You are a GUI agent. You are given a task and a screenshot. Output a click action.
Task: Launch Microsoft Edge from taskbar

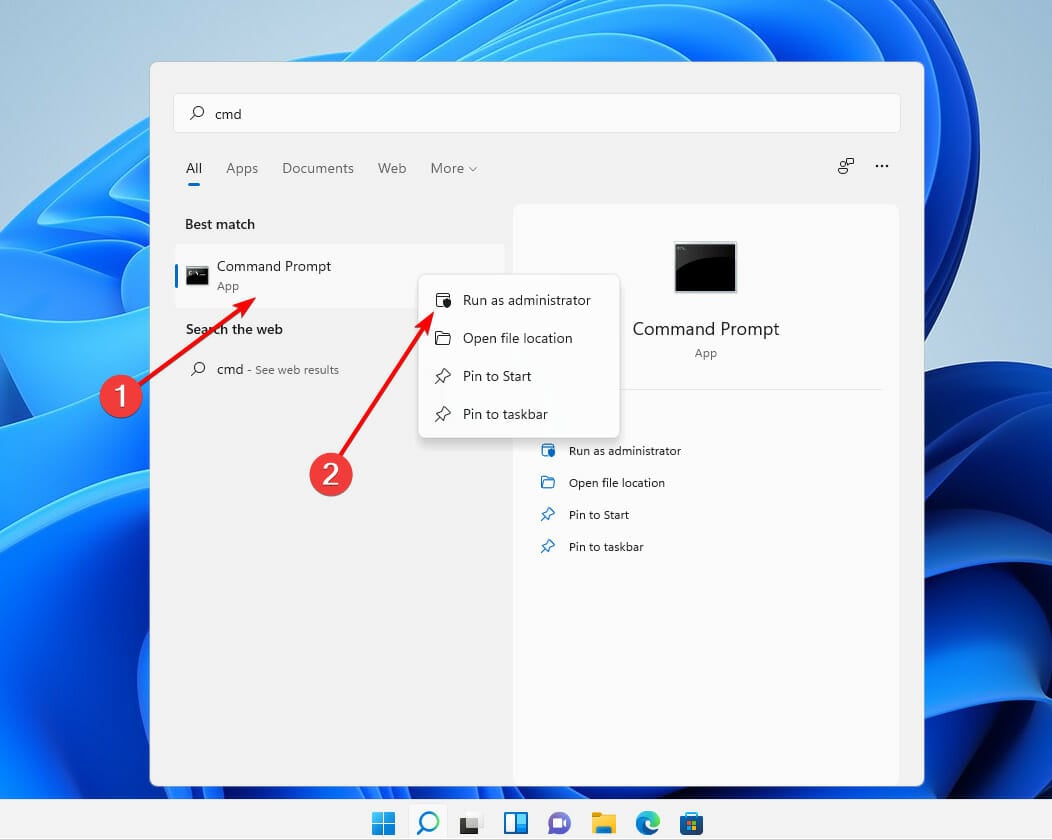(647, 823)
